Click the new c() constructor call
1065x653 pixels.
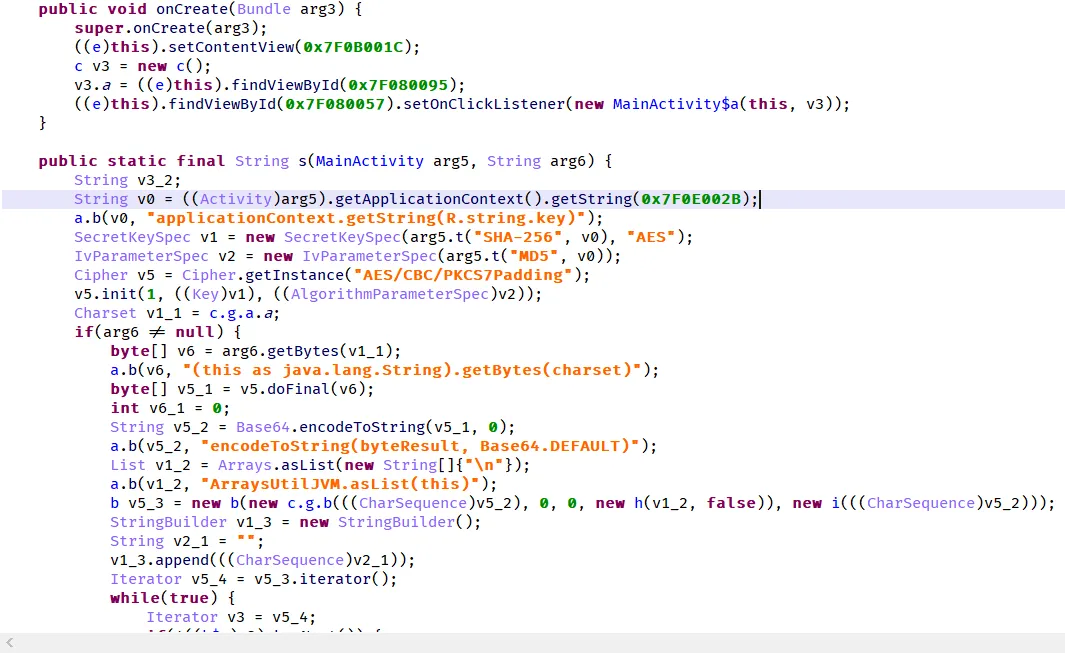169,66
